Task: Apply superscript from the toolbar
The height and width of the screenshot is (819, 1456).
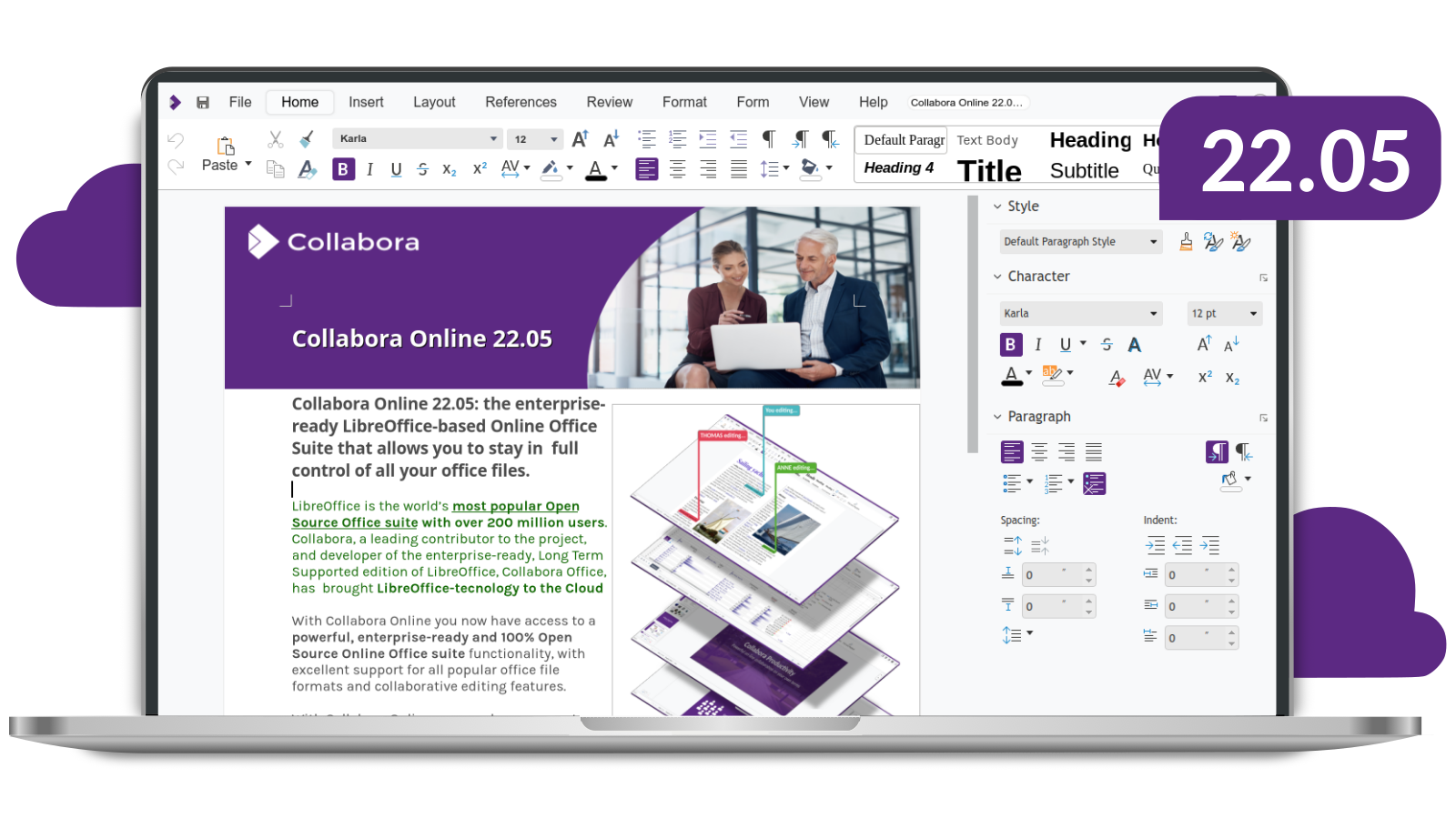Action: click(x=480, y=168)
